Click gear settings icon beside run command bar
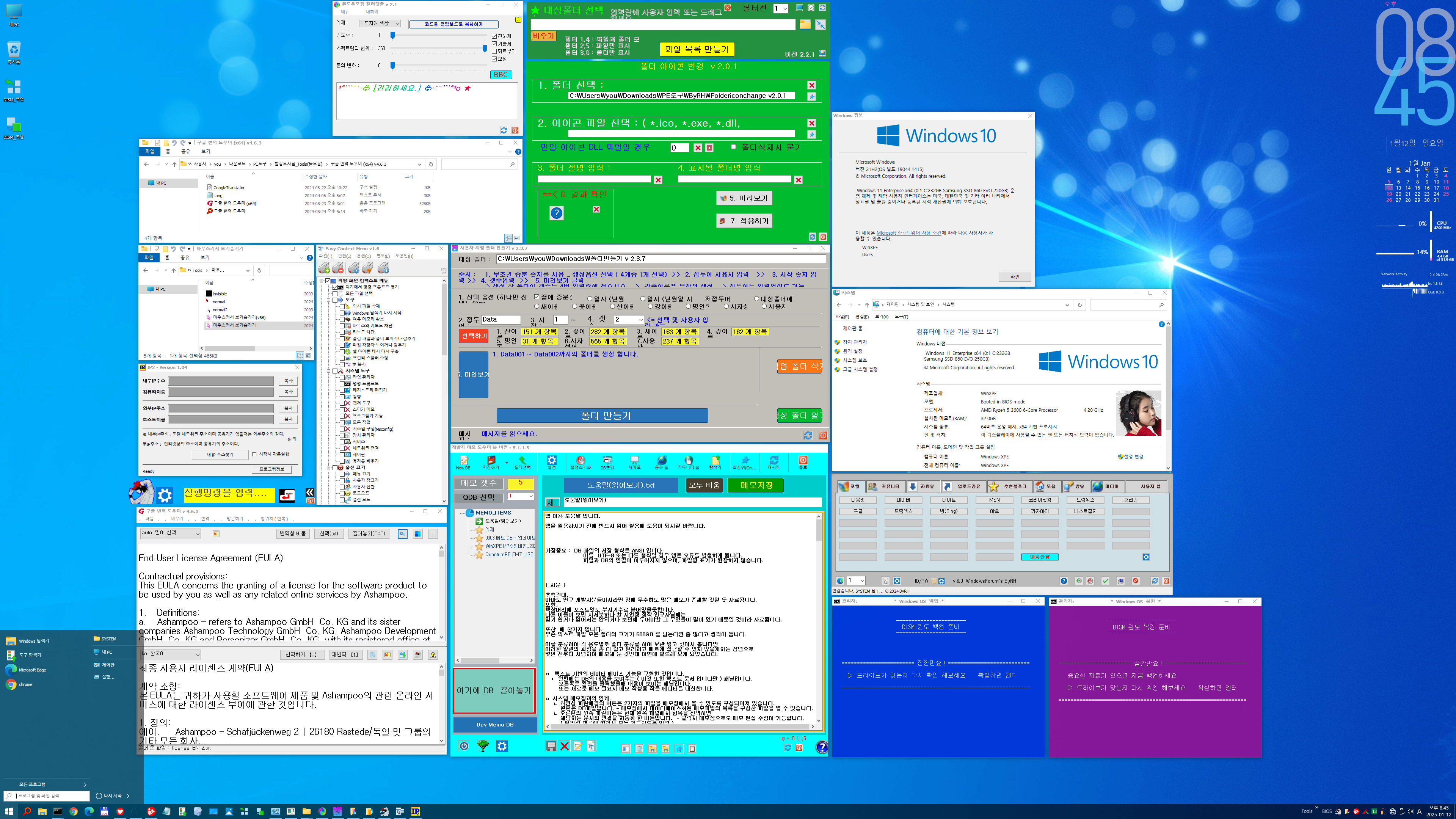Viewport: 1456px width, 819px height. pos(165,496)
